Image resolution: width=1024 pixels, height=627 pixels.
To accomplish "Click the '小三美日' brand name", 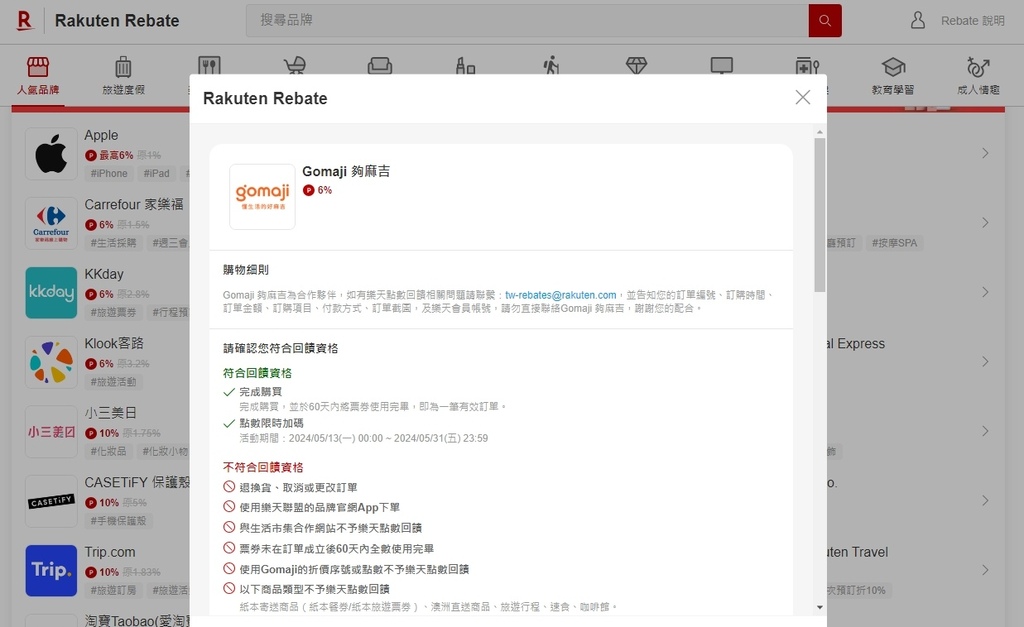I will 110,413.
